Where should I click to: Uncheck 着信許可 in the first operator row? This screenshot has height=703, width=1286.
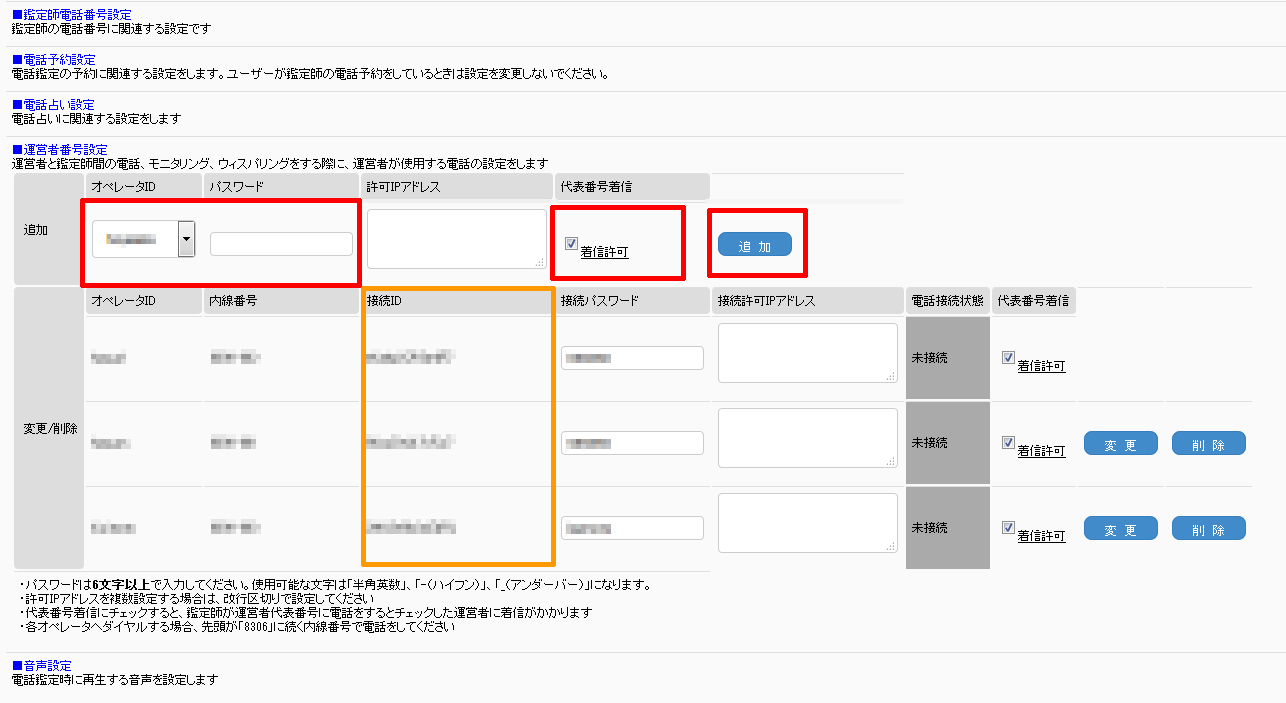pyautogui.click(x=1008, y=358)
